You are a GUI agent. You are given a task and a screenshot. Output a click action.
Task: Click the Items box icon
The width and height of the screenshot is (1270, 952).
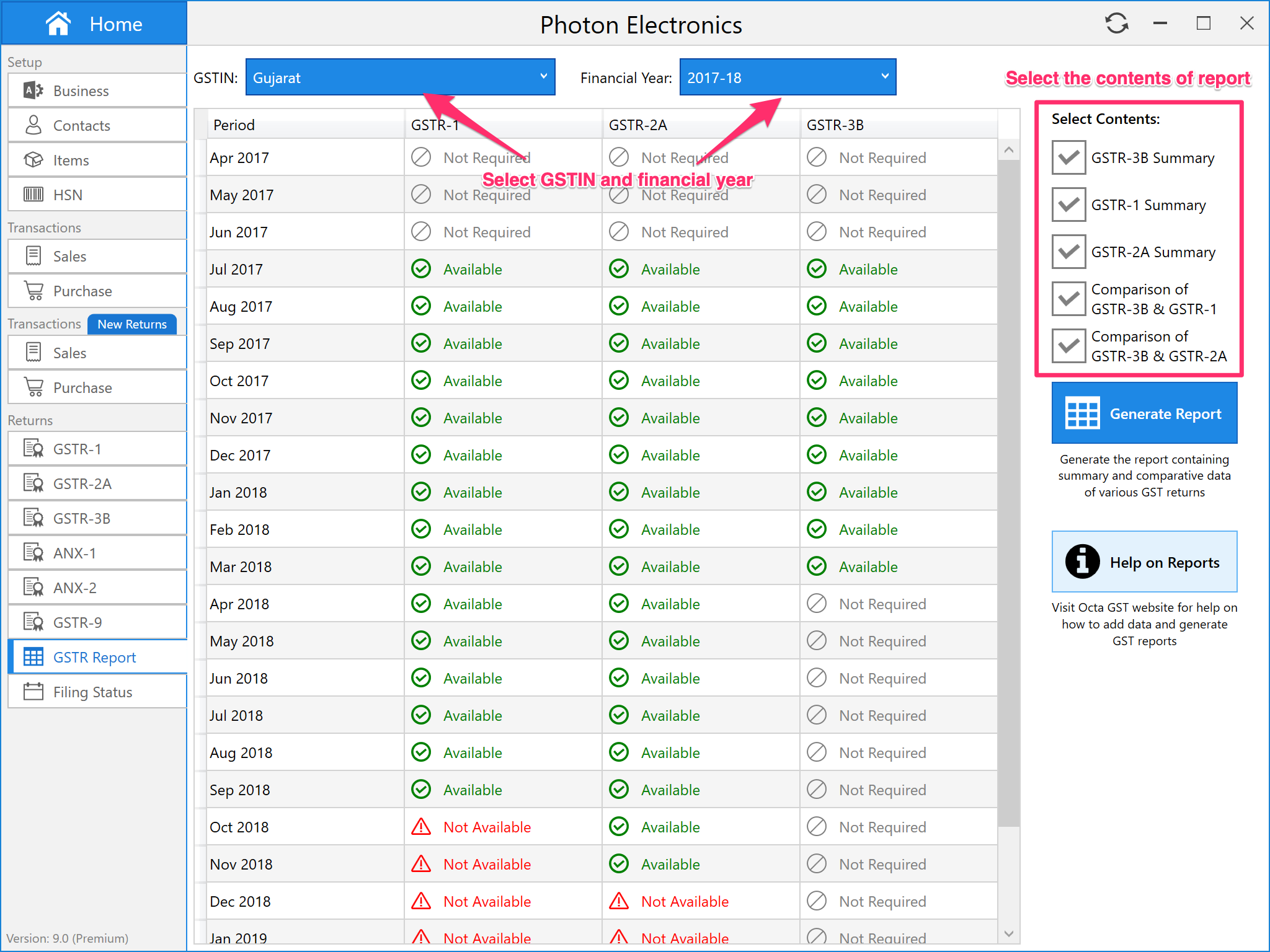(33, 160)
